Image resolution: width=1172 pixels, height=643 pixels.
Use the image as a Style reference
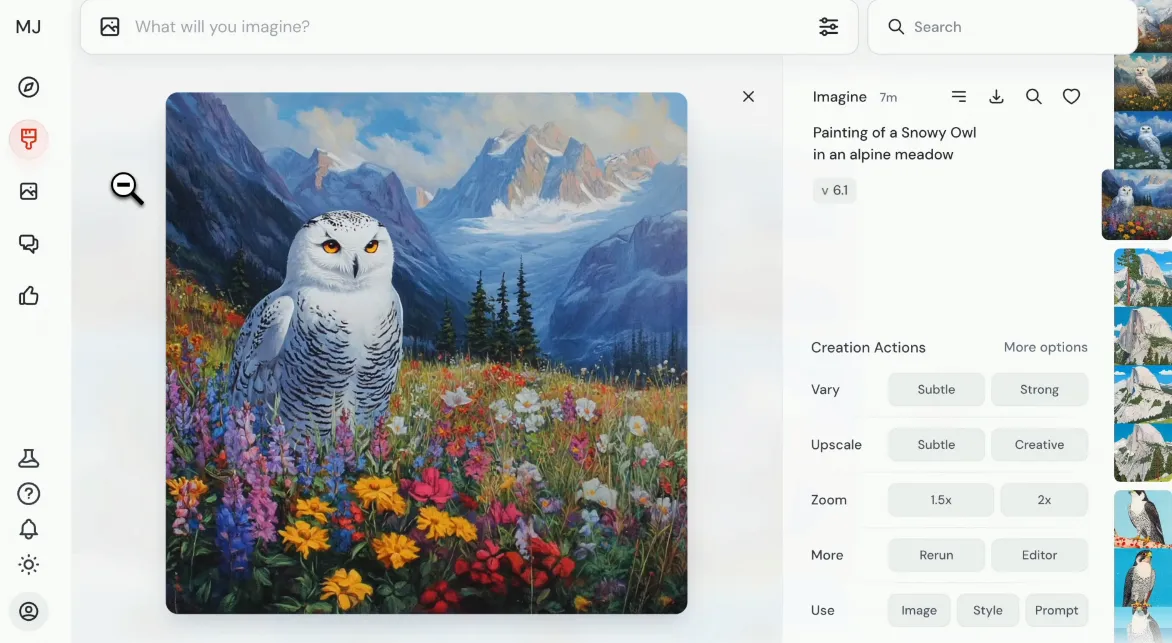[x=987, y=611]
